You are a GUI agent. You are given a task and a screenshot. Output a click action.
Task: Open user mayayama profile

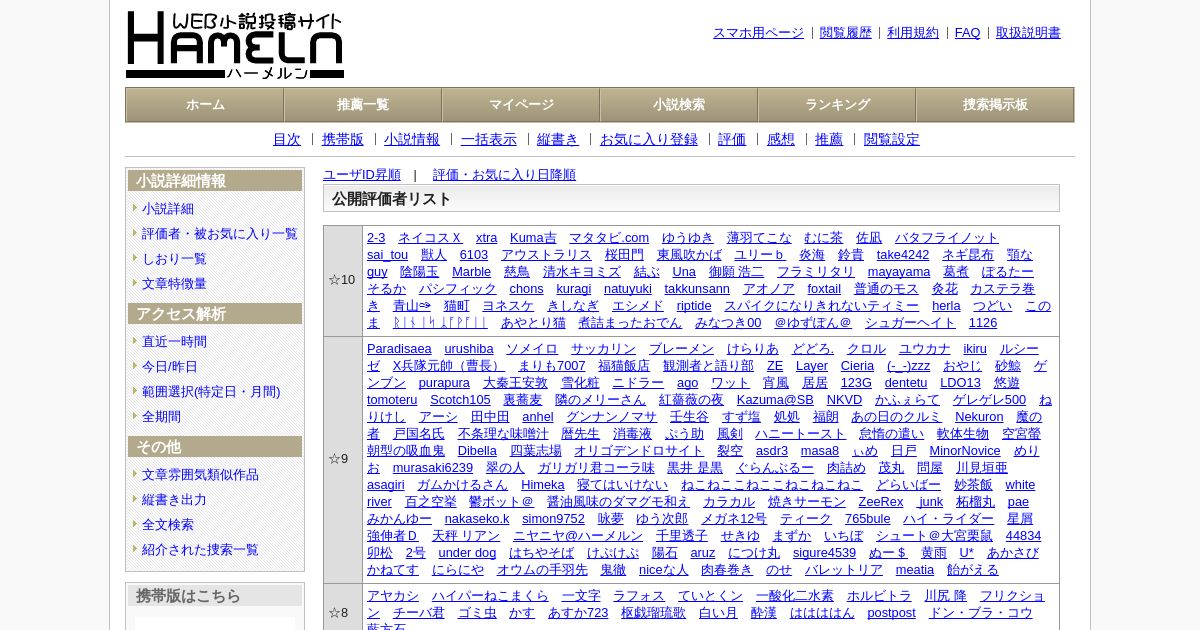pos(899,272)
